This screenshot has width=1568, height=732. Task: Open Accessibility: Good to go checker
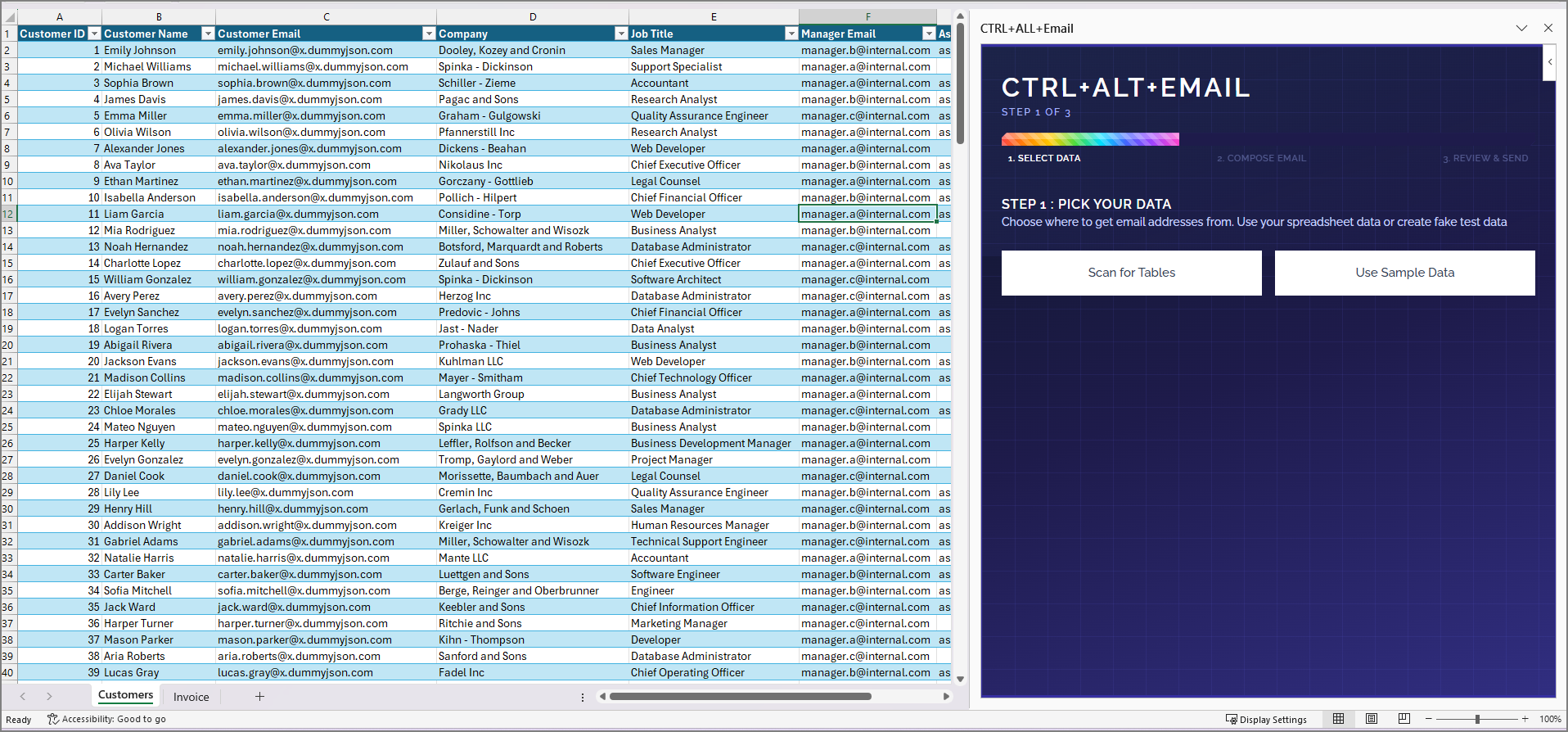pyautogui.click(x=106, y=720)
